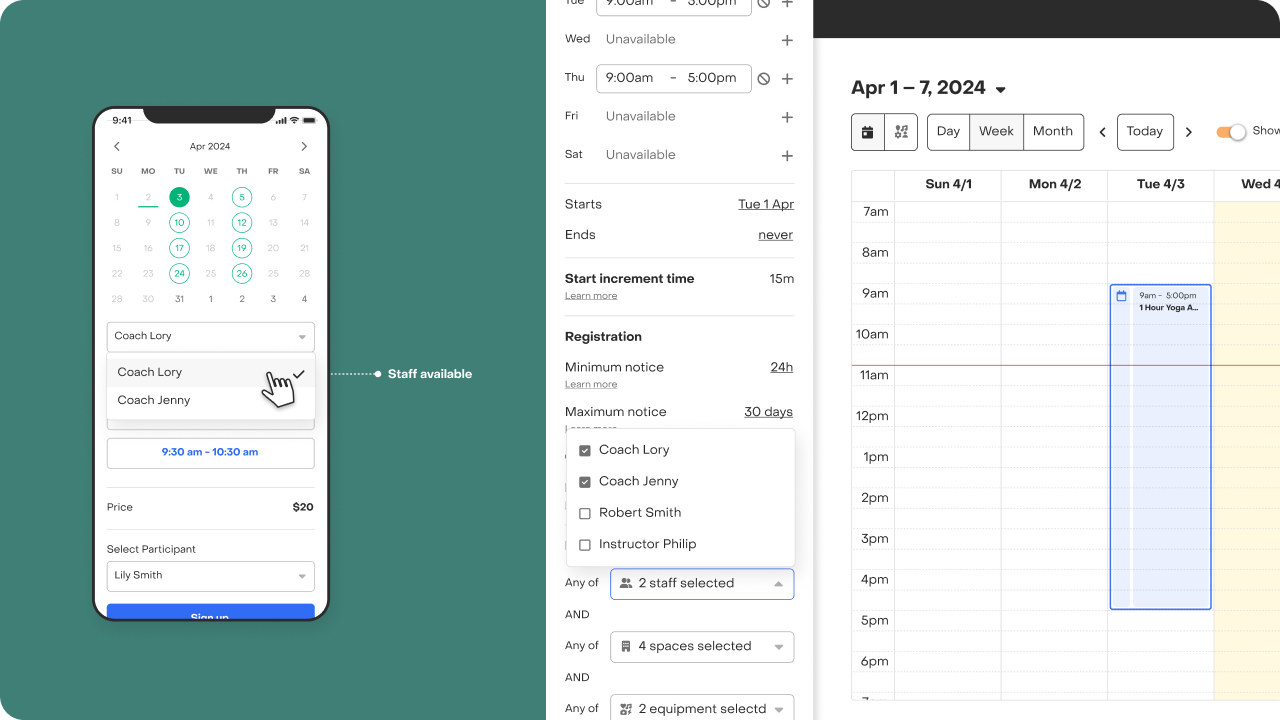The width and height of the screenshot is (1280, 720).
Task: Choose Coach Lory in phone dropdown list
Action: (211, 372)
